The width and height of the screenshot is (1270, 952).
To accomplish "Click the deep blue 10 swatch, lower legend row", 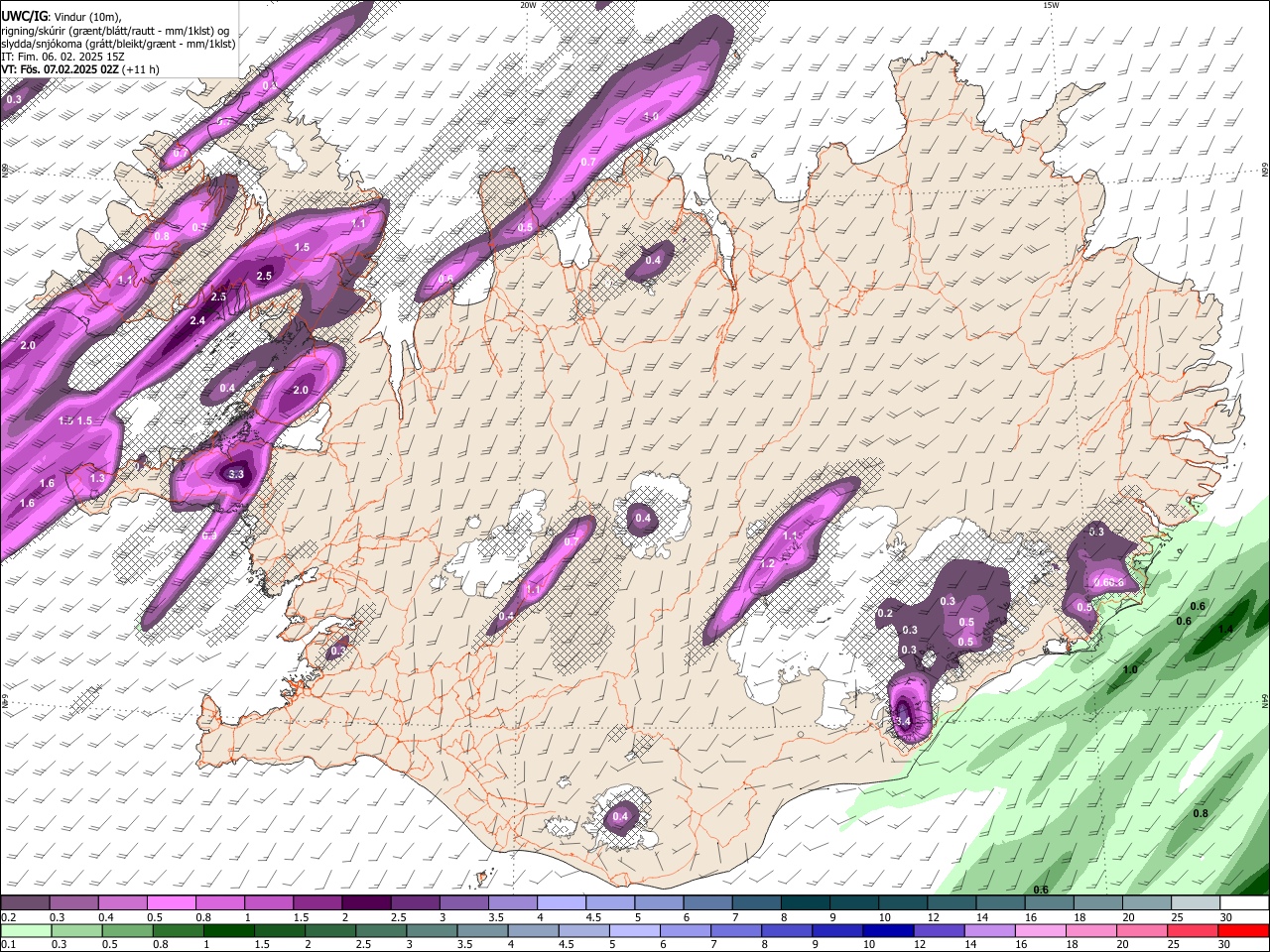I will (x=888, y=931).
